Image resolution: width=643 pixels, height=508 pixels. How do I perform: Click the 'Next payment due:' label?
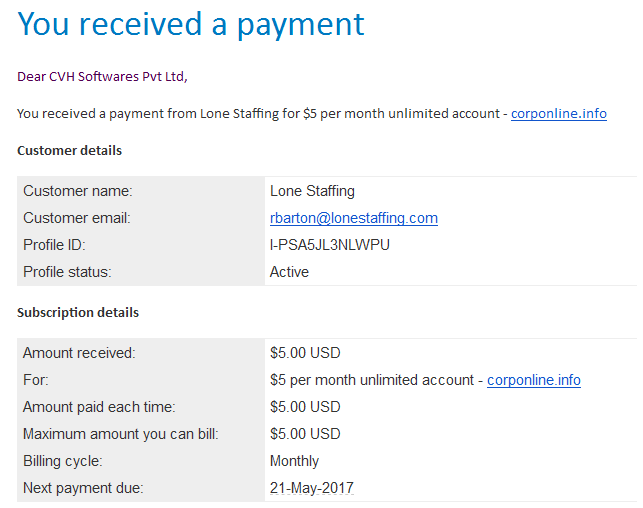83,488
